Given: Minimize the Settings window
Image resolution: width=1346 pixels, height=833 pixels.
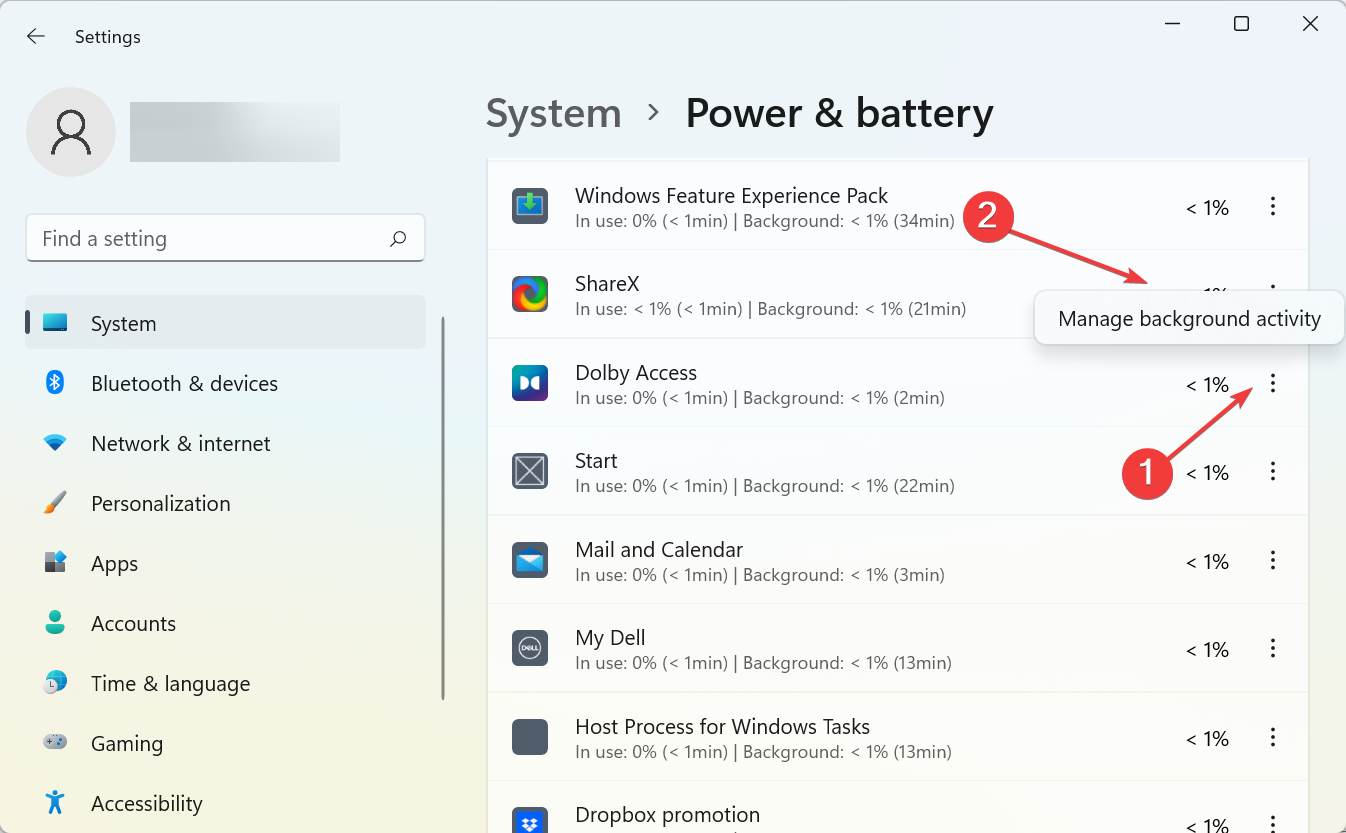Looking at the screenshot, I should click(1172, 24).
